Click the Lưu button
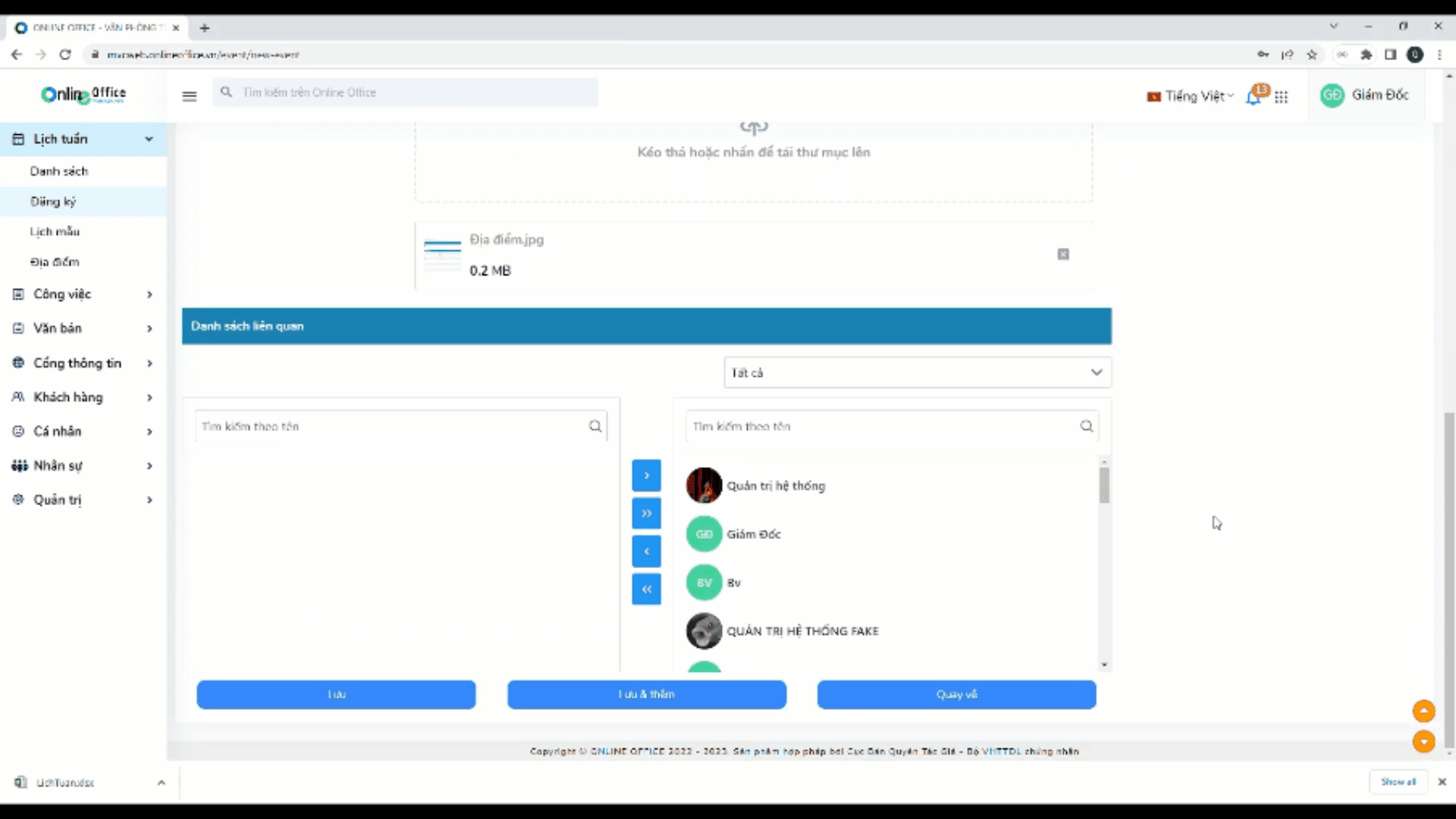Screen dimensions: 1456x819 pyautogui.click(x=336, y=695)
